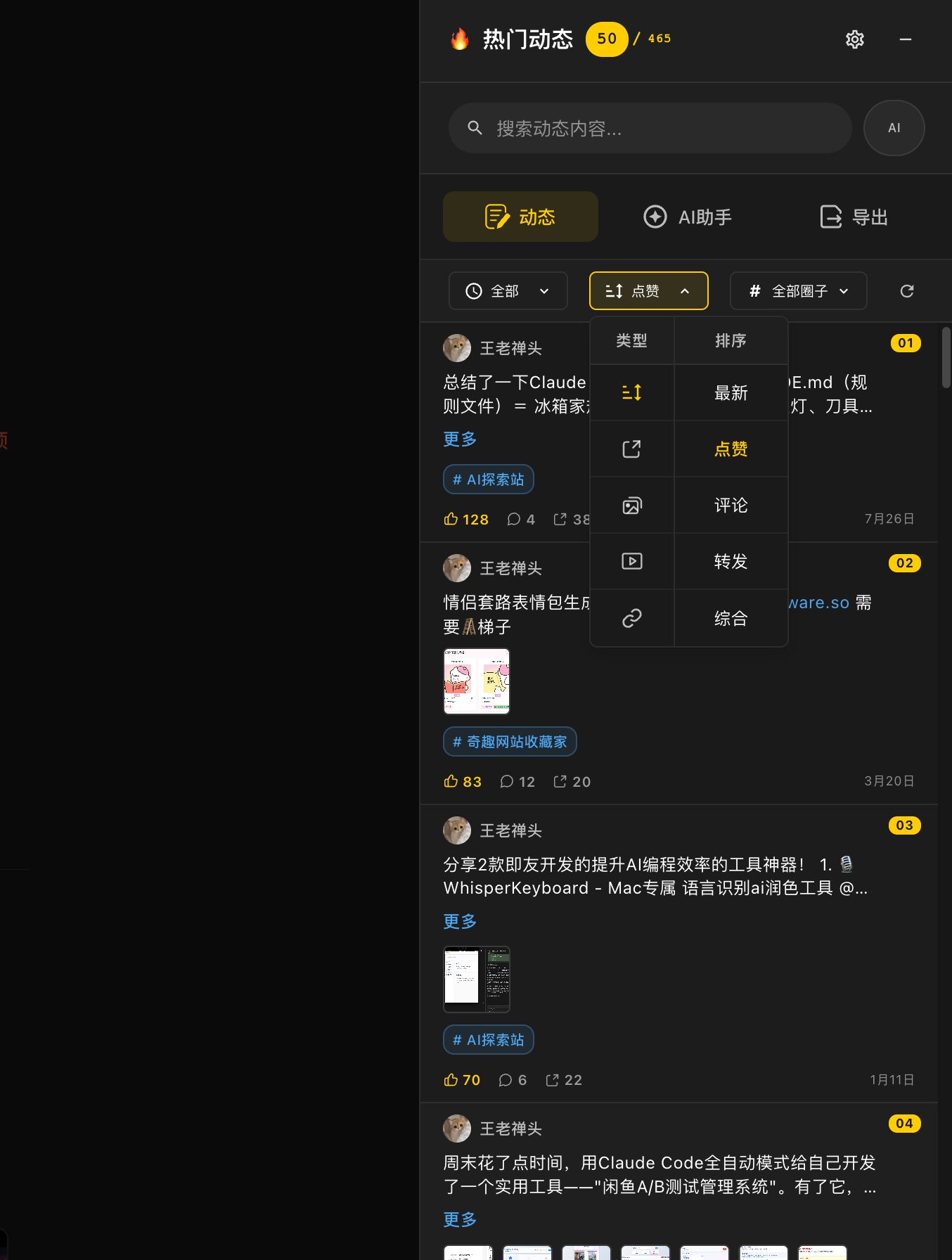Image resolution: width=952 pixels, height=1260 pixels.
Task: Choose 评论 sort option in menu
Action: [731, 506]
